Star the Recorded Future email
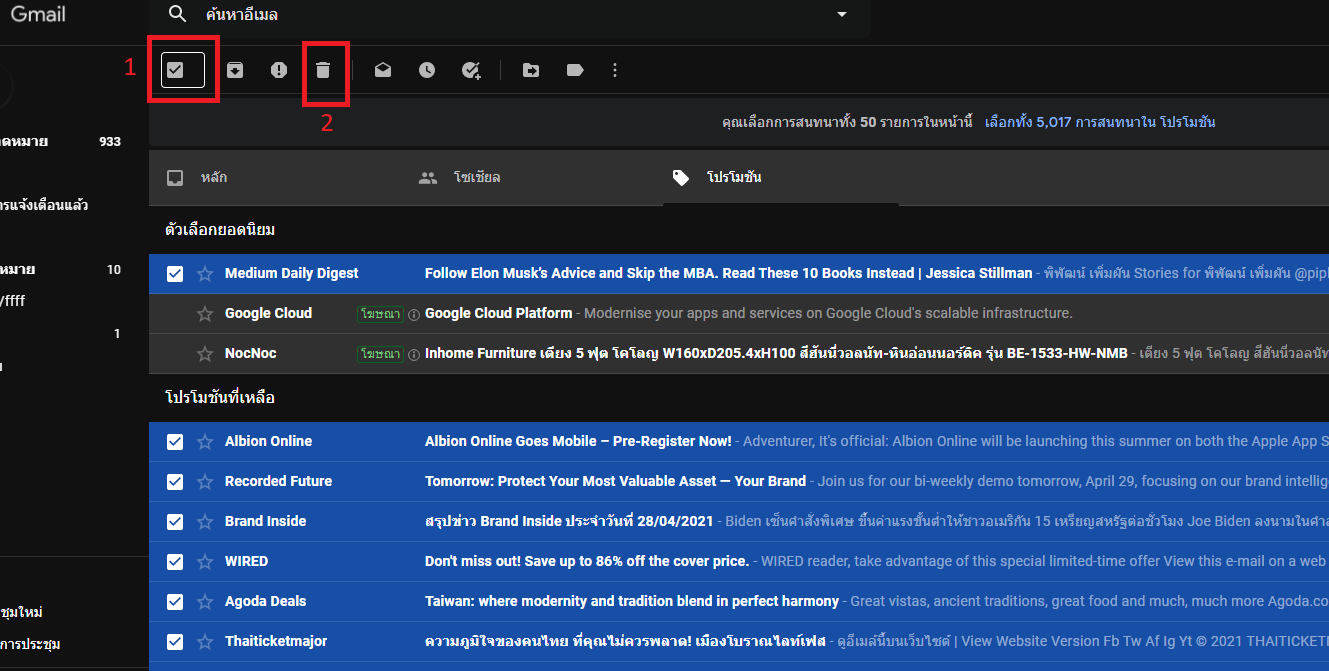The image size is (1329, 671). point(205,481)
